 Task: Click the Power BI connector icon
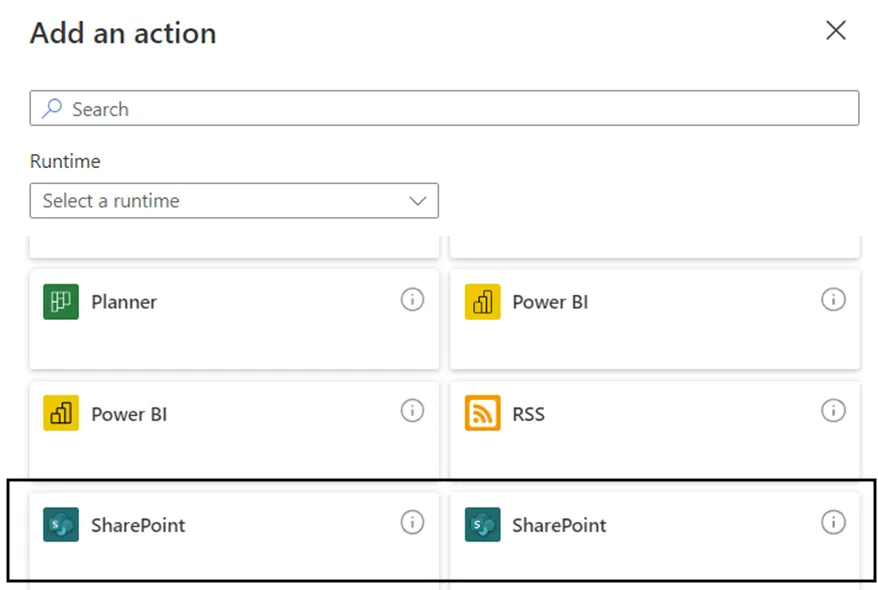(483, 302)
